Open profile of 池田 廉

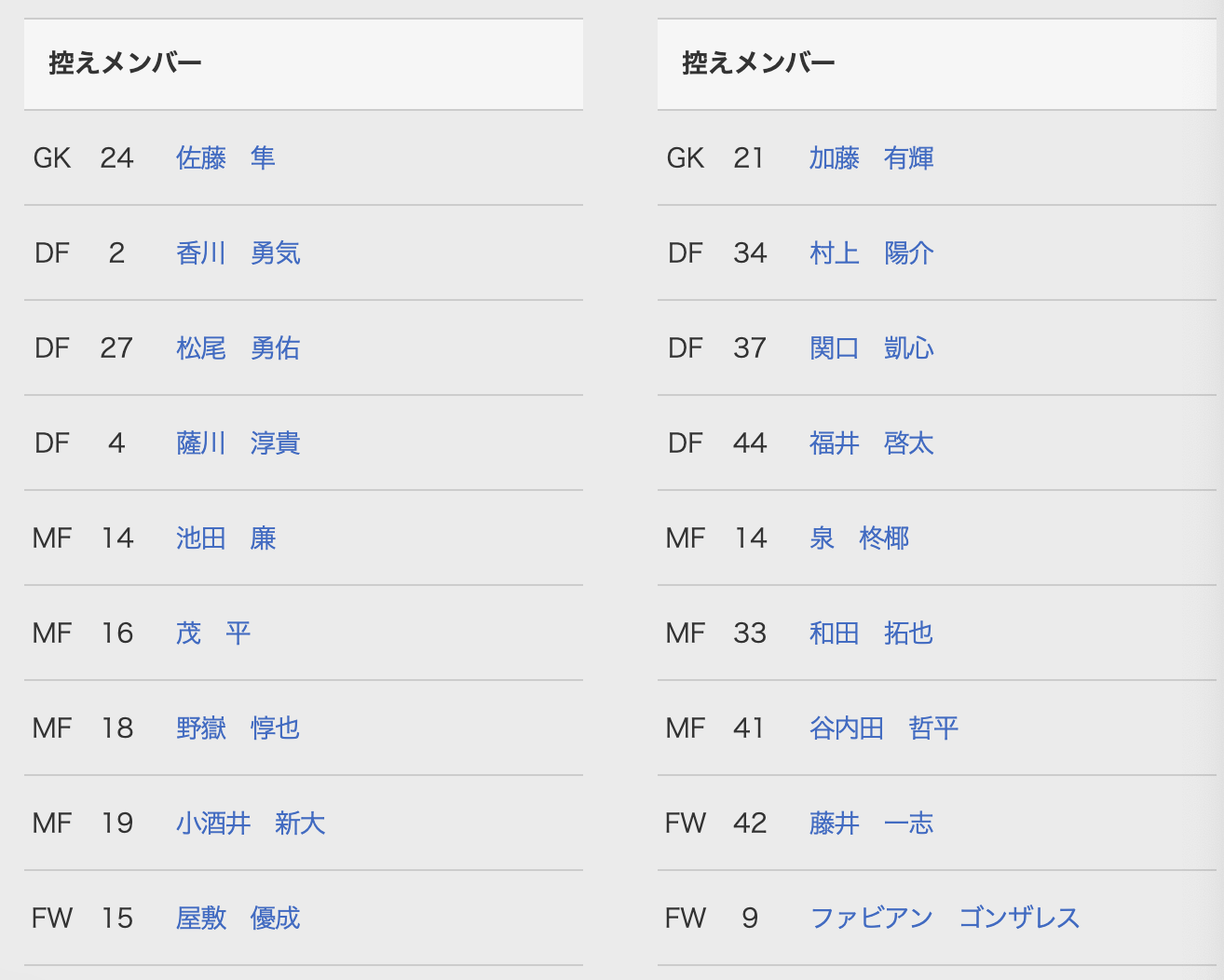pyautogui.click(x=225, y=538)
